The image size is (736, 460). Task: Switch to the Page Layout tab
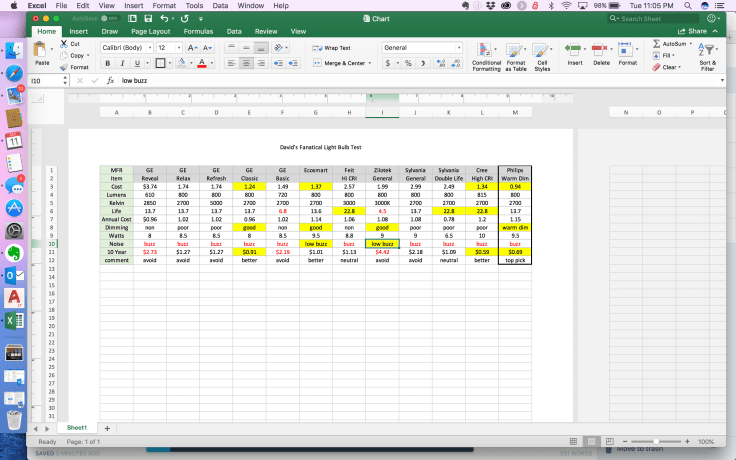coord(150,31)
